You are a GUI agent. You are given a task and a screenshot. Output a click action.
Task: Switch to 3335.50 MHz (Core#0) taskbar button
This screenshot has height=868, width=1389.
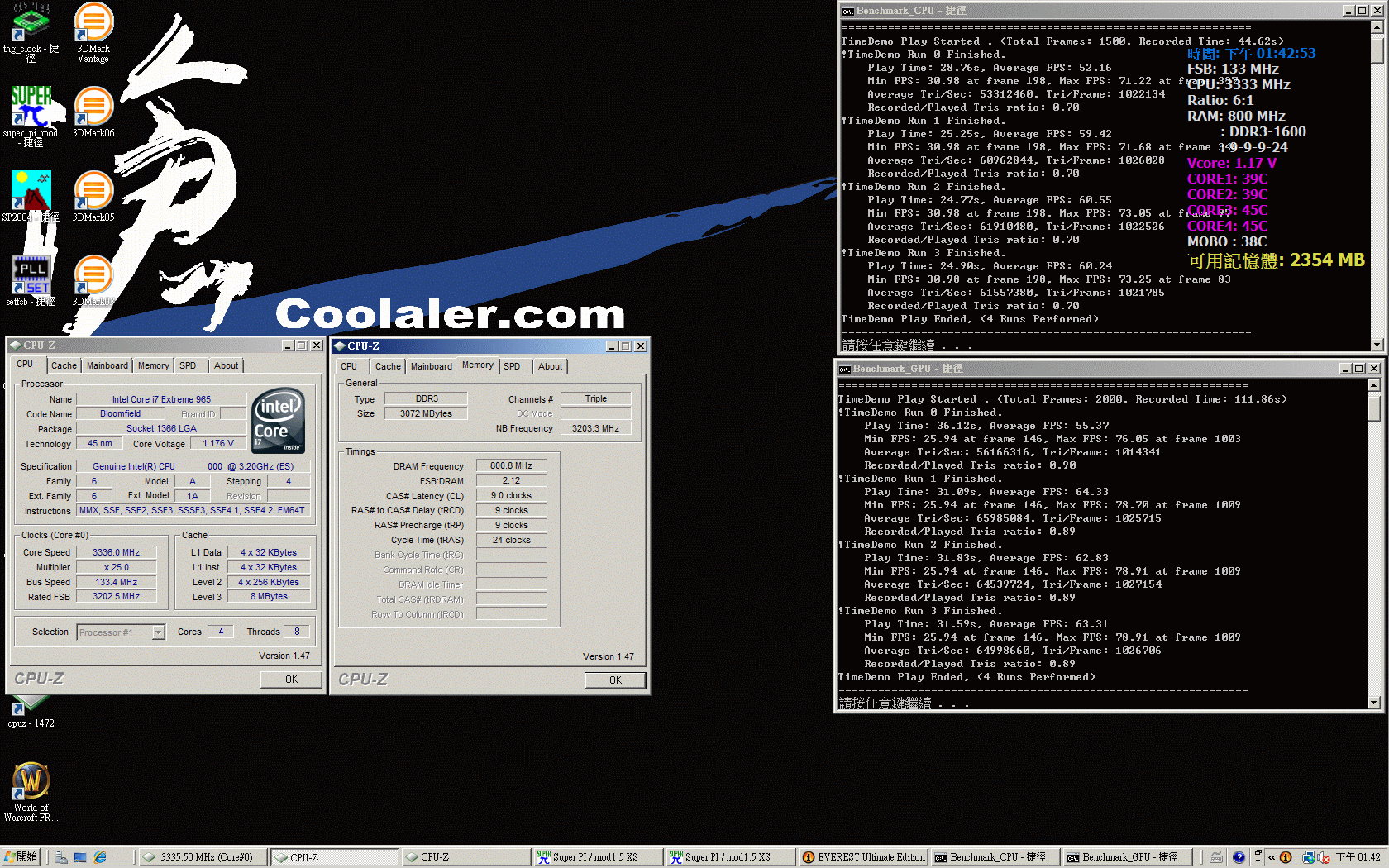tap(203, 857)
